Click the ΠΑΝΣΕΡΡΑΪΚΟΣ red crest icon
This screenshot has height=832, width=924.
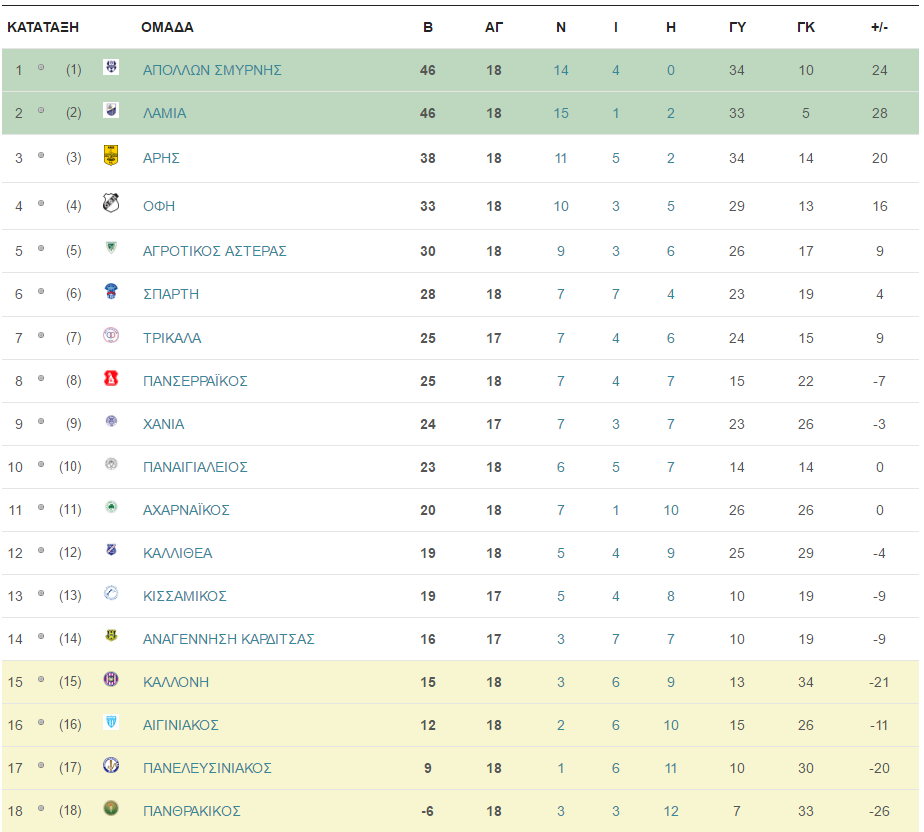tap(111, 378)
